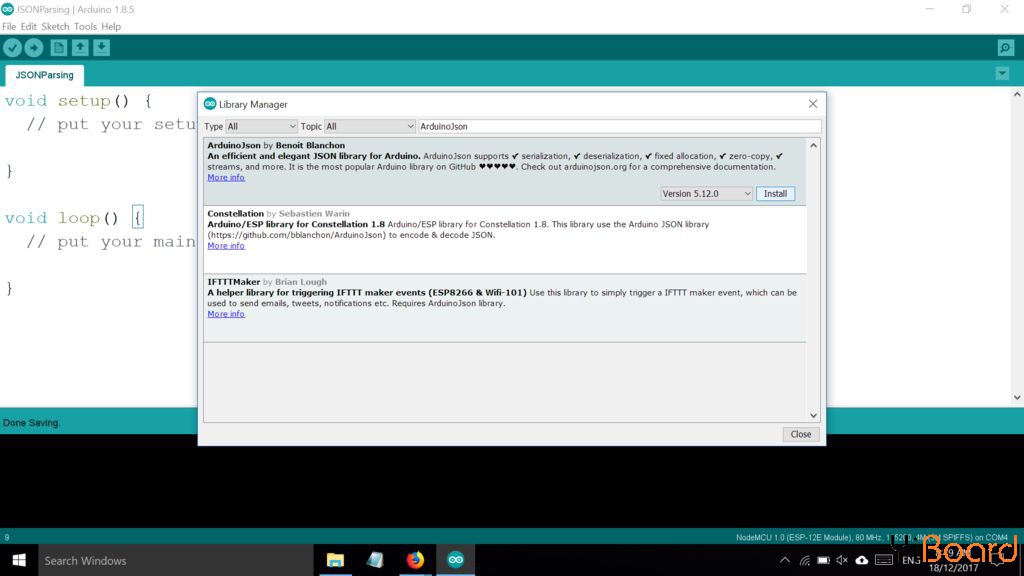Click the battery tray icon
1024x576 pixels.
point(824,560)
